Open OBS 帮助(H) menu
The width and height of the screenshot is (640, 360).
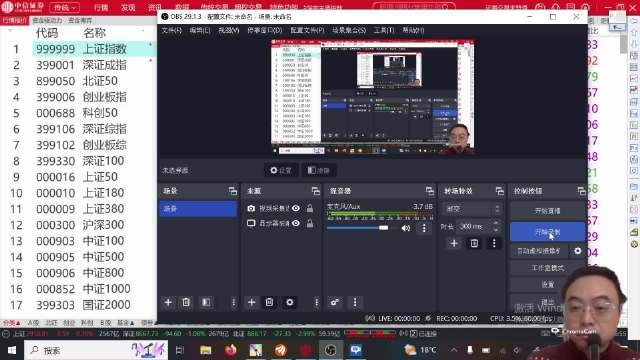(x=413, y=30)
